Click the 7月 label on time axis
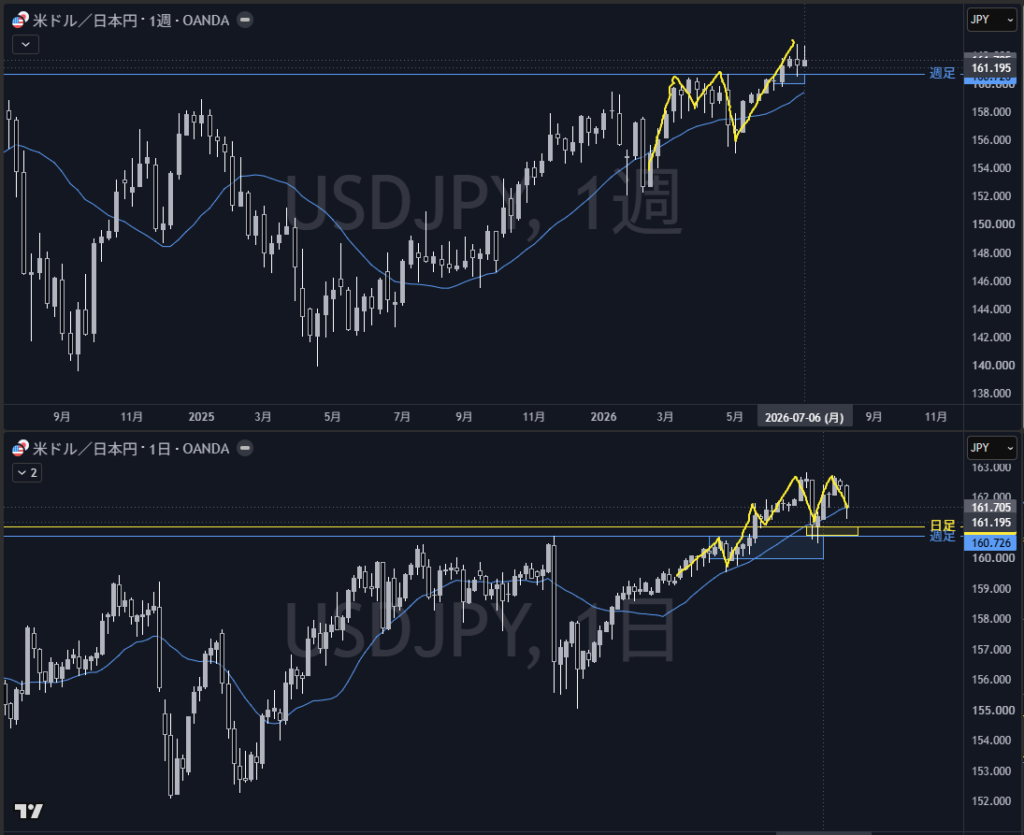This screenshot has width=1024, height=835. 402,417
